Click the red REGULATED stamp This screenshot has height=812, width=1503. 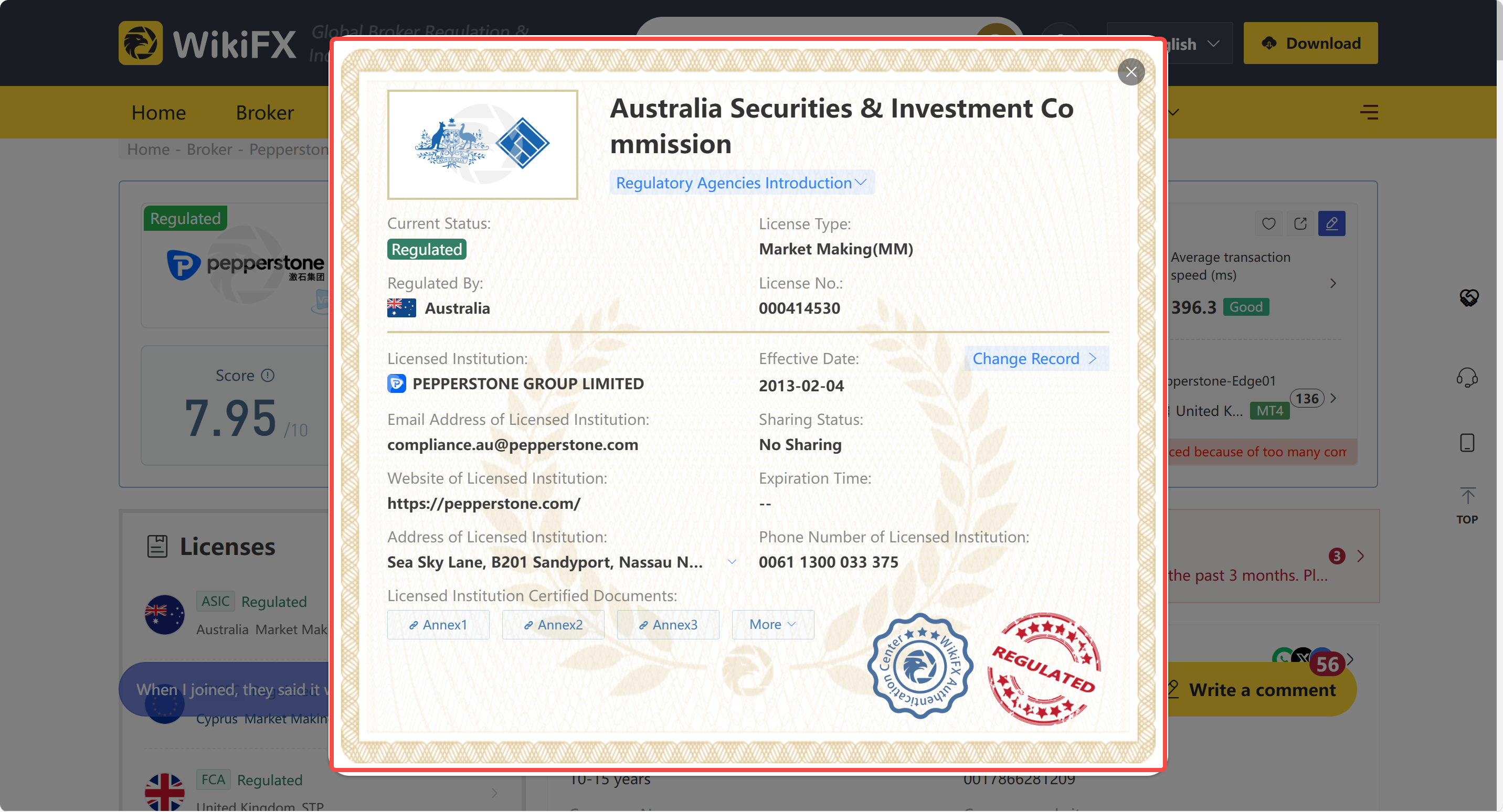1044,668
